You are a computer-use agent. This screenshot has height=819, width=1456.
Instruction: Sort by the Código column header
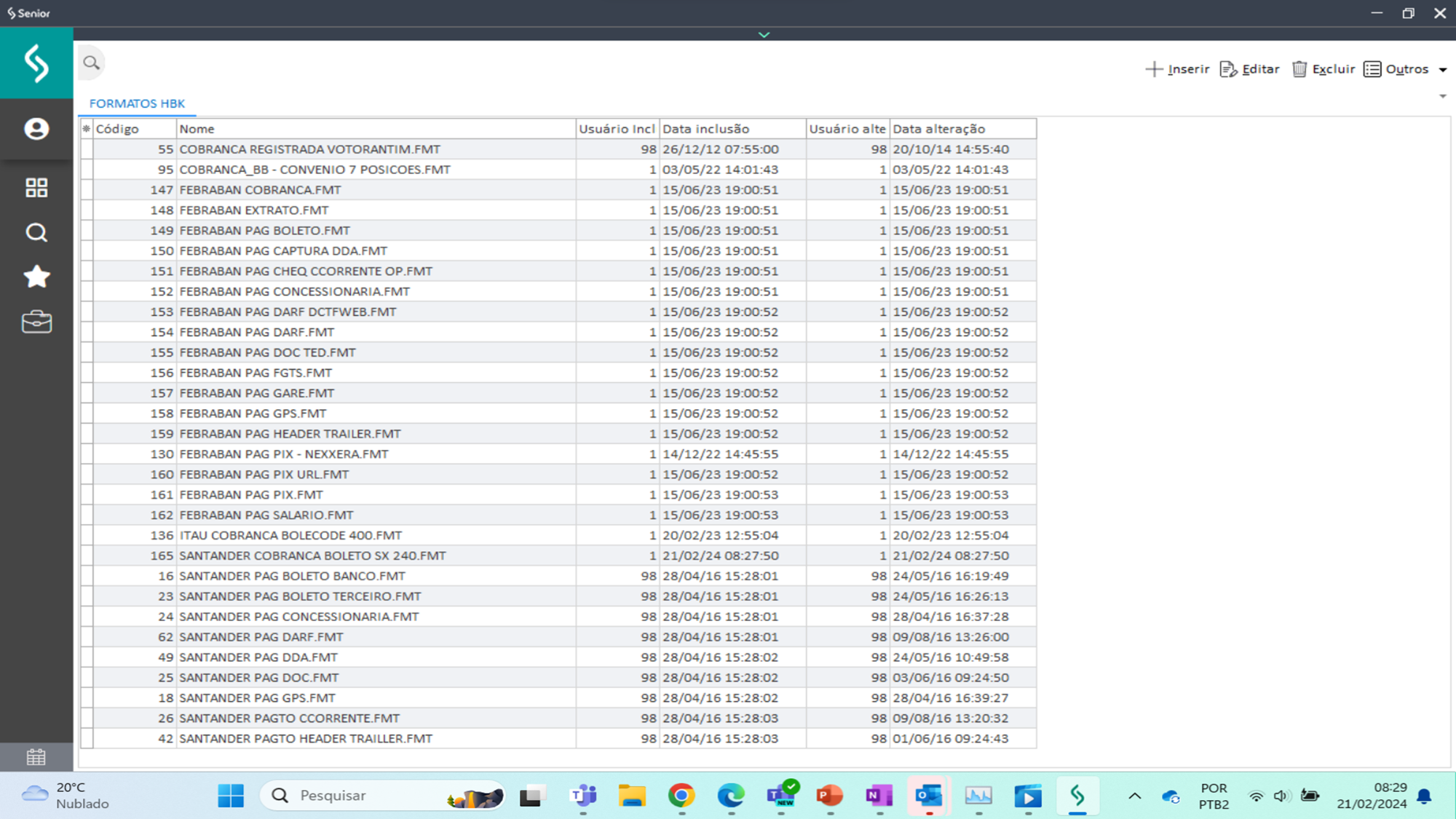135,129
